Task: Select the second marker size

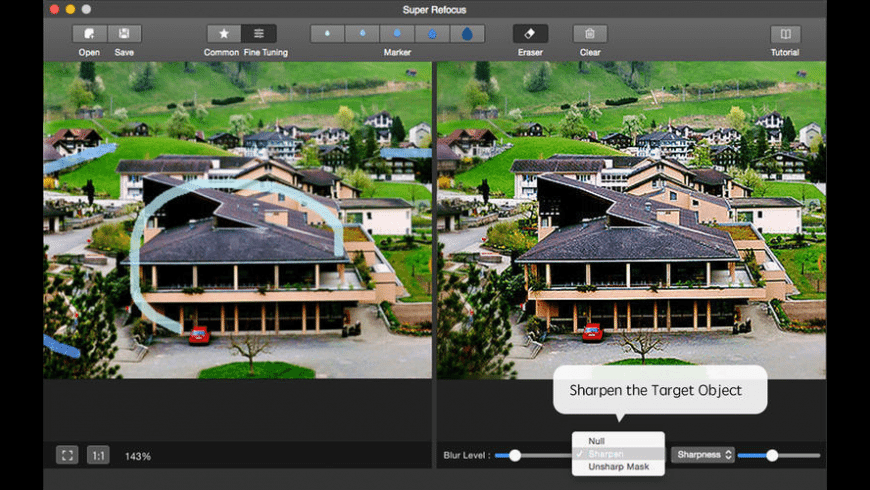Action: (x=362, y=34)
